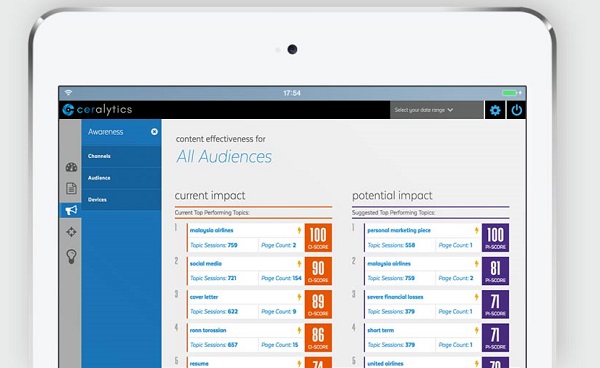Click lightning icon on ronn torossian topic
Viewport: 600px width, 368px height.
pos(299,330)
